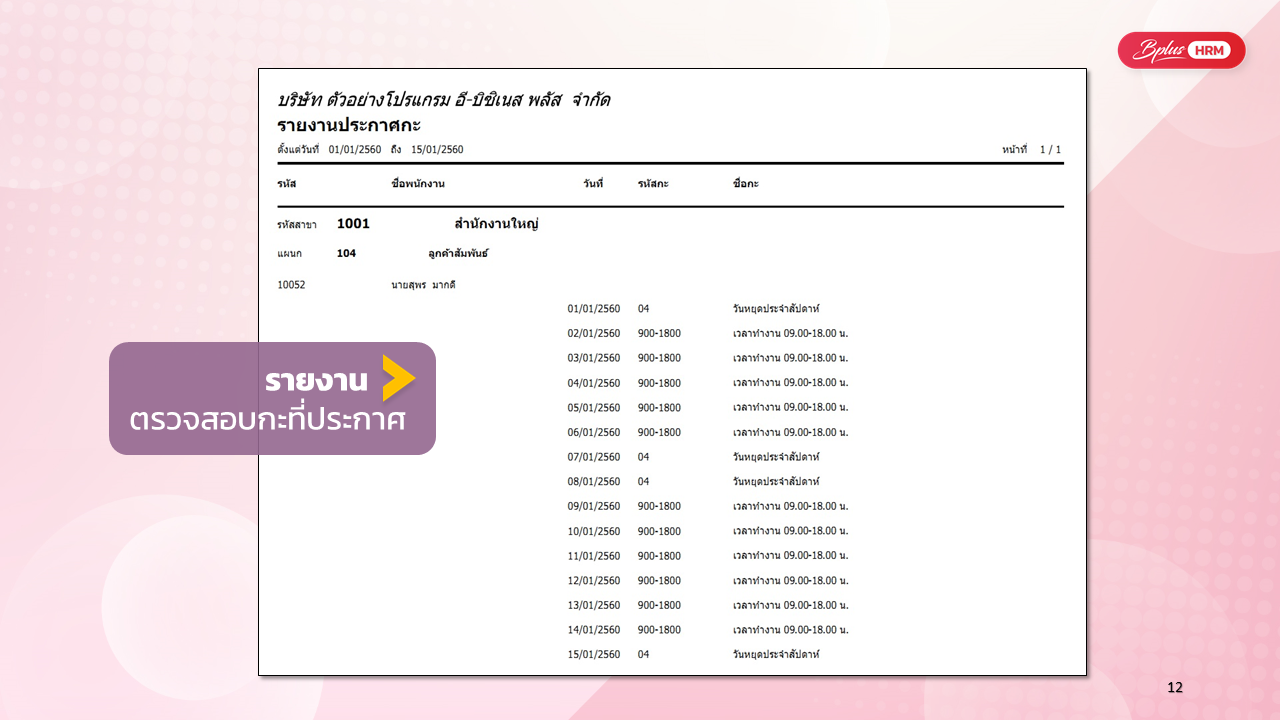Click employee code 10052
This screenshot has width=1280, height=720.
[x=291, y=285]
